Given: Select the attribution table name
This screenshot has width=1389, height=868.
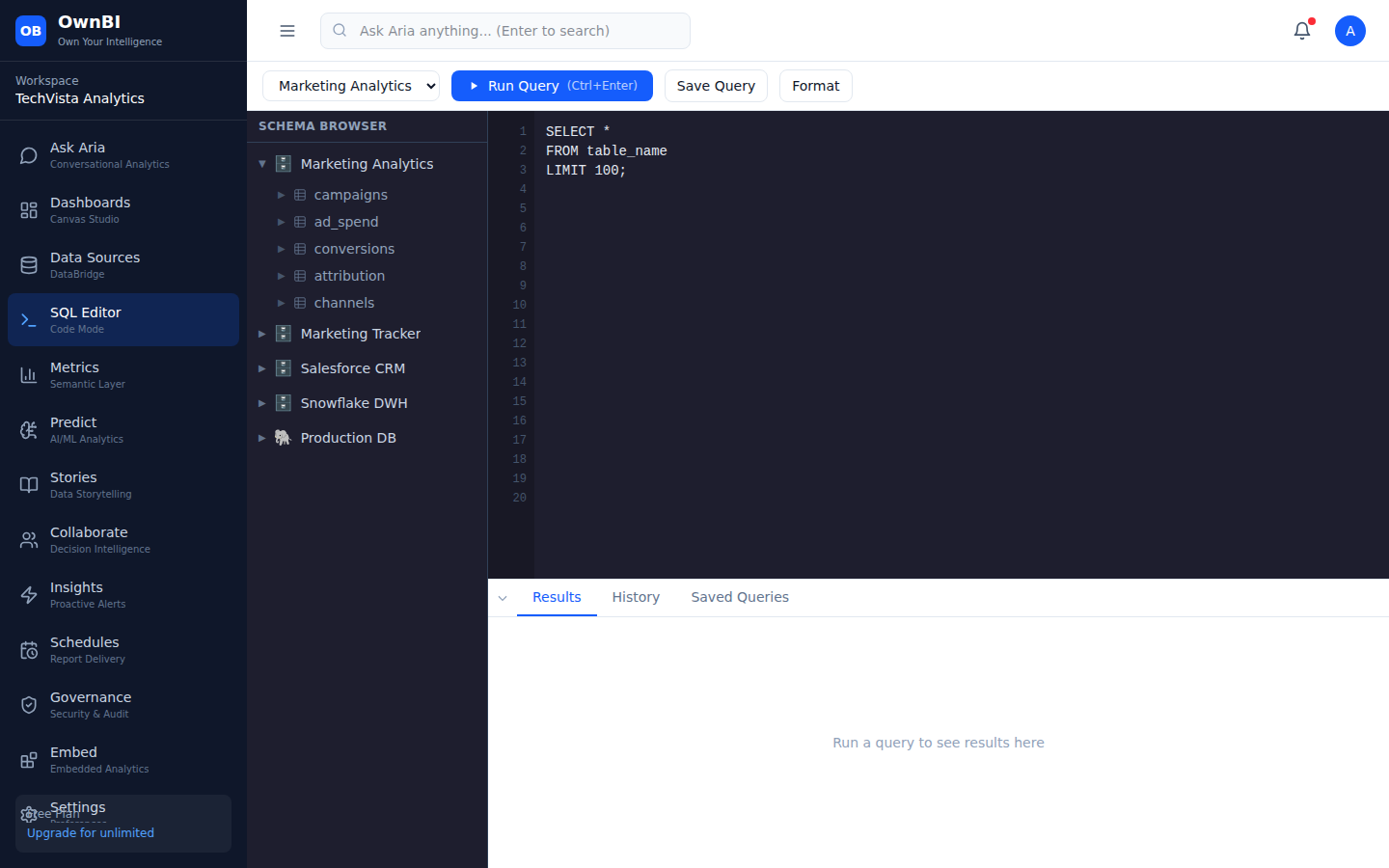Looking at the screenshot, I should (x=349, y=276).
